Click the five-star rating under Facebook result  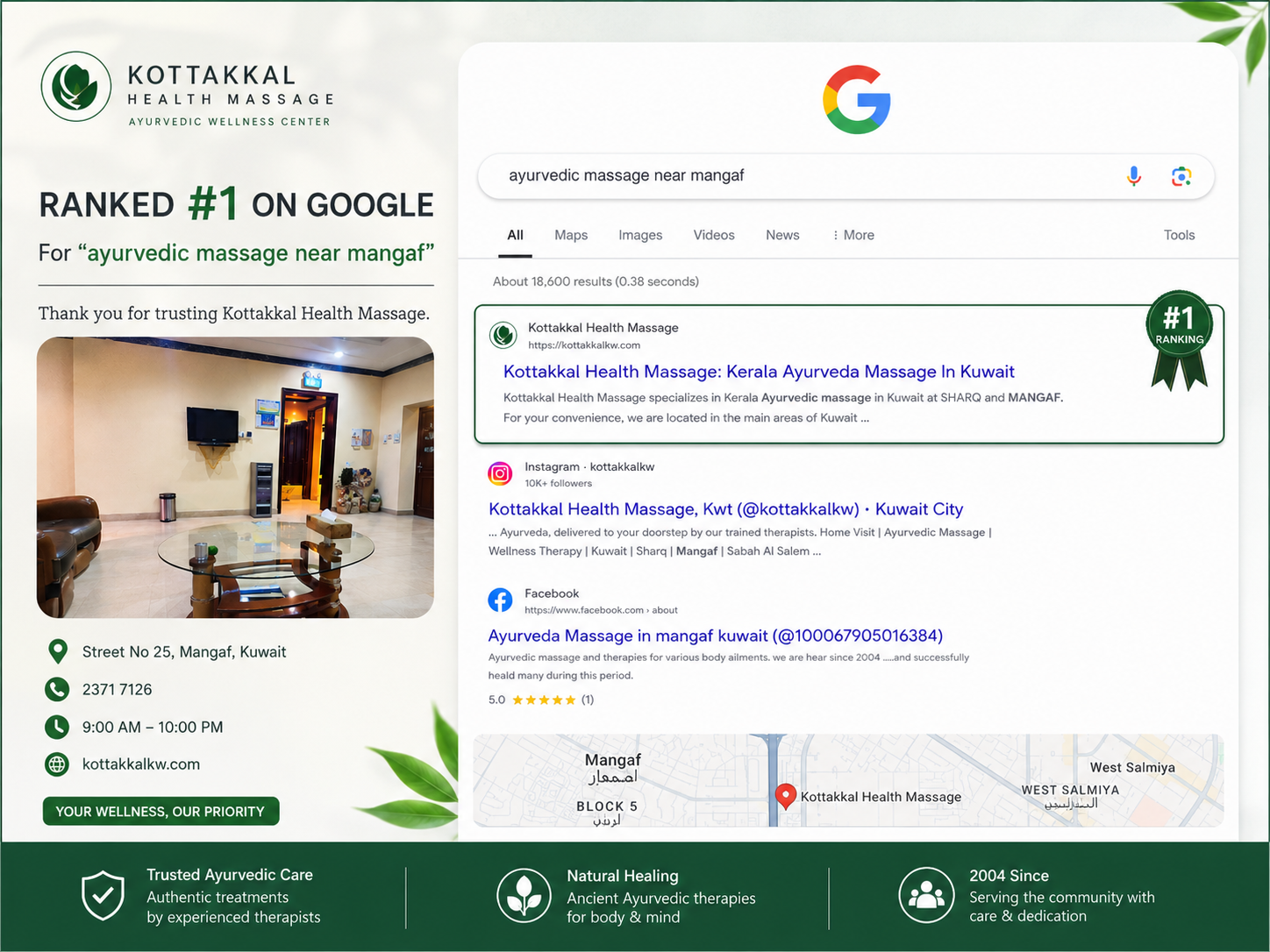pyautogui.click(x=544, y=700)
